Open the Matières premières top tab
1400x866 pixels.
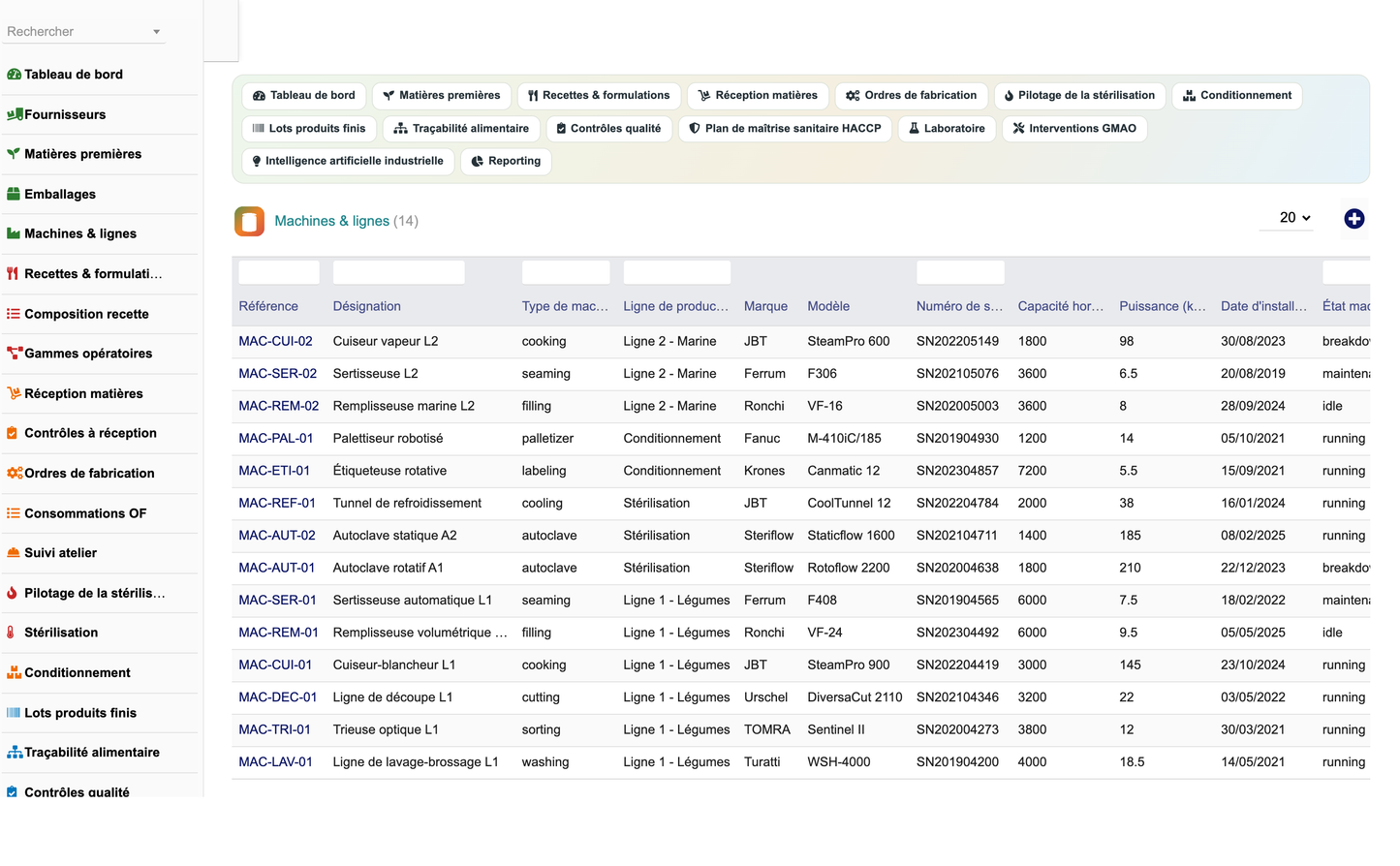[442, 96]
